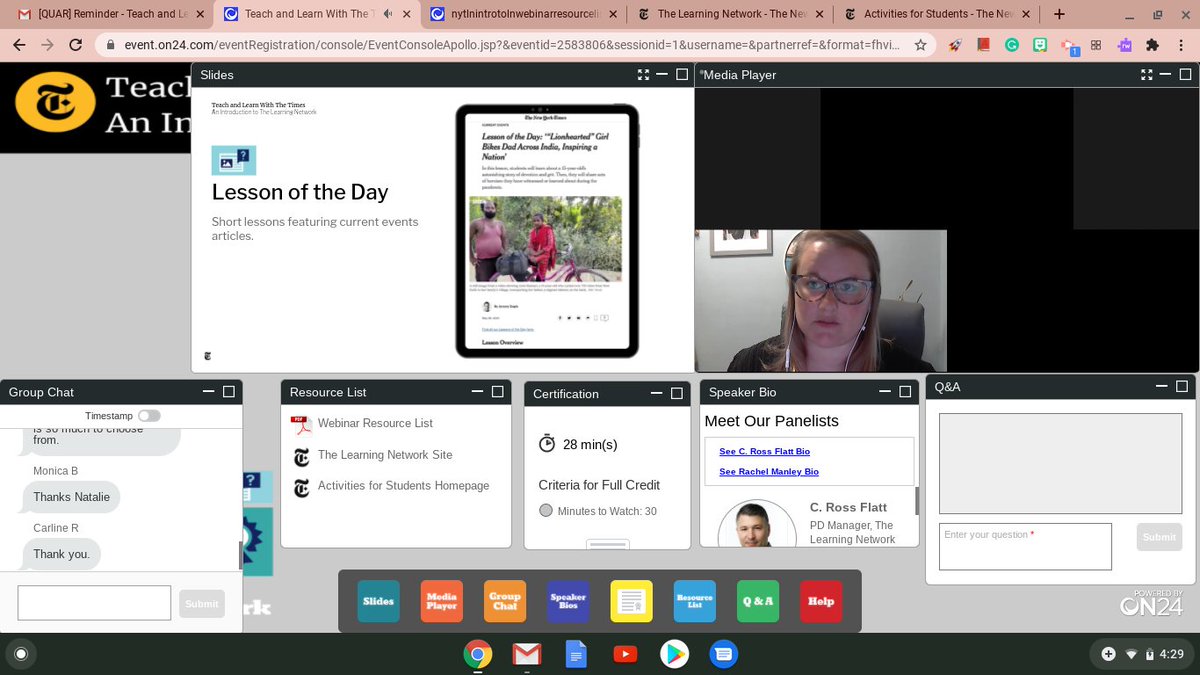Open a new browser tab
1200x675 pixels.
(1059, 14)
